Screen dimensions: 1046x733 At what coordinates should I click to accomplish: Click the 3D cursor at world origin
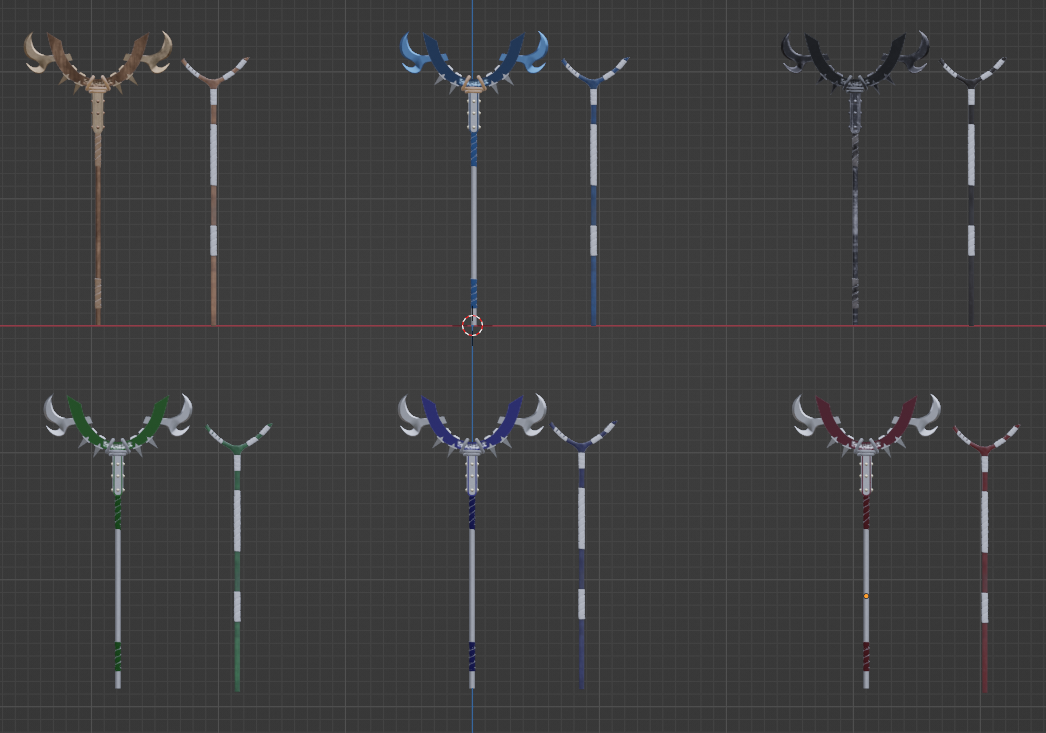pos(472,325)
